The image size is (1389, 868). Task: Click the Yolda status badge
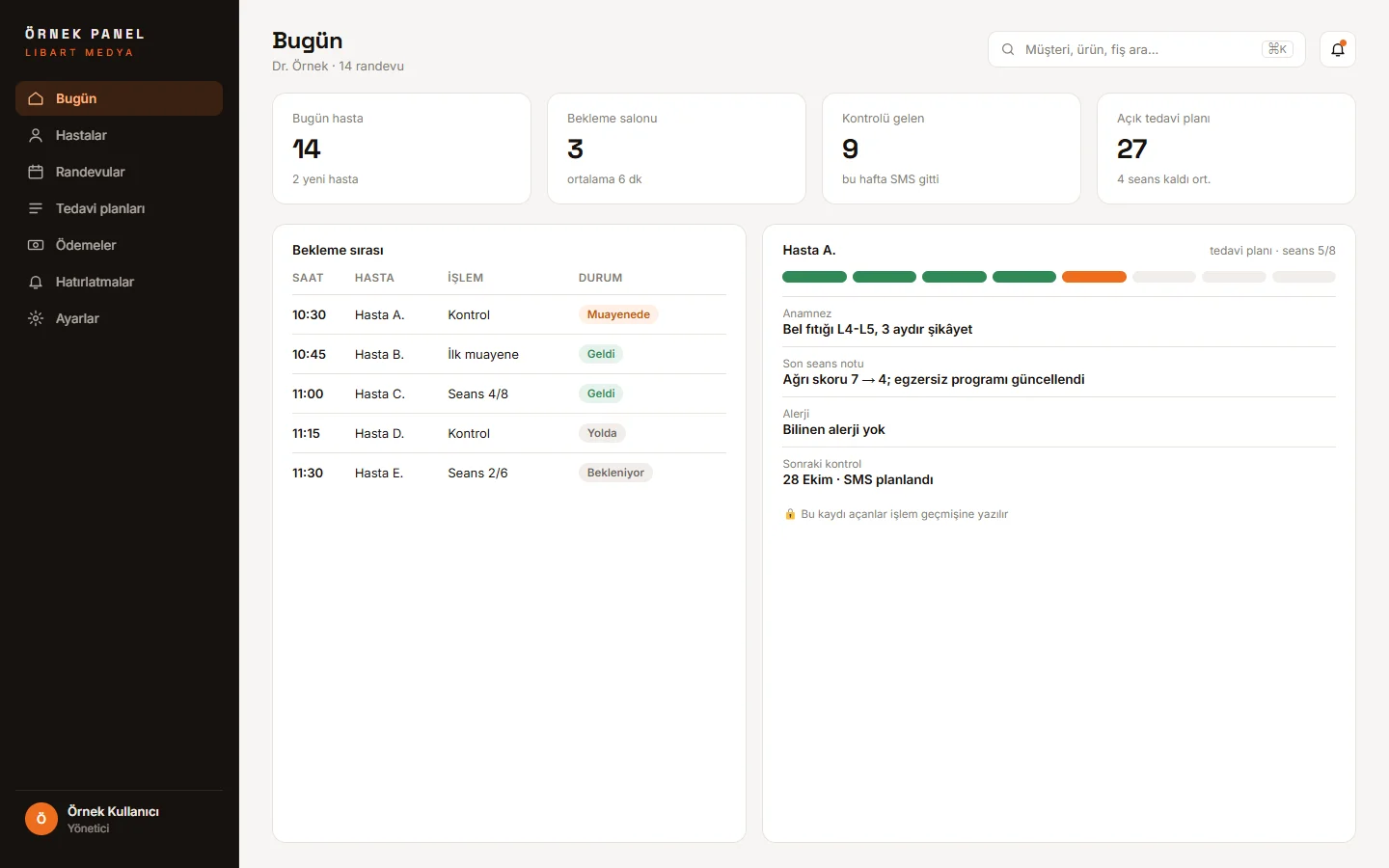pos(602,433)
